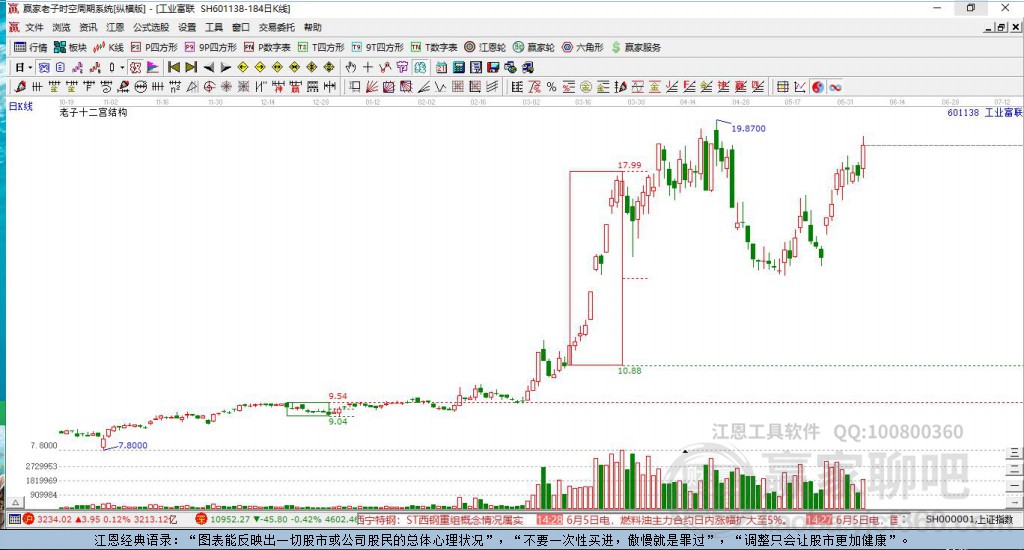
Task: Click the small triangle button at bottom-left of volume panel
Action: click(16, 502)
